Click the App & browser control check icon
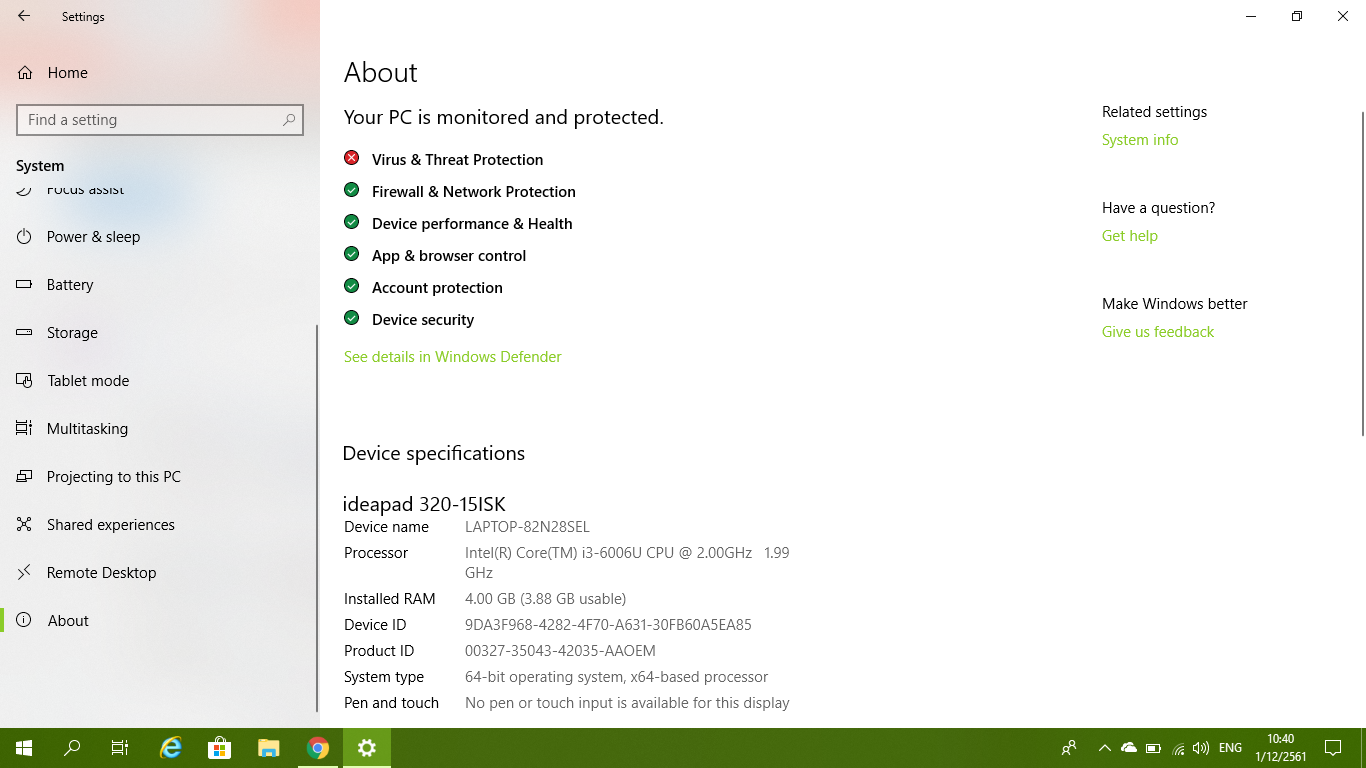Screen dimensions: 1366x768 pos(351,254)
